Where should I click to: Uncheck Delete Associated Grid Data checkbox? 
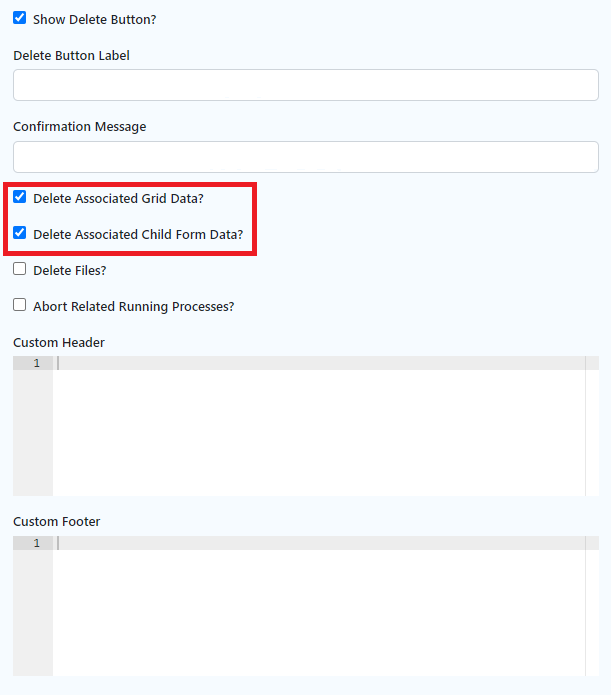coord(20,198)
